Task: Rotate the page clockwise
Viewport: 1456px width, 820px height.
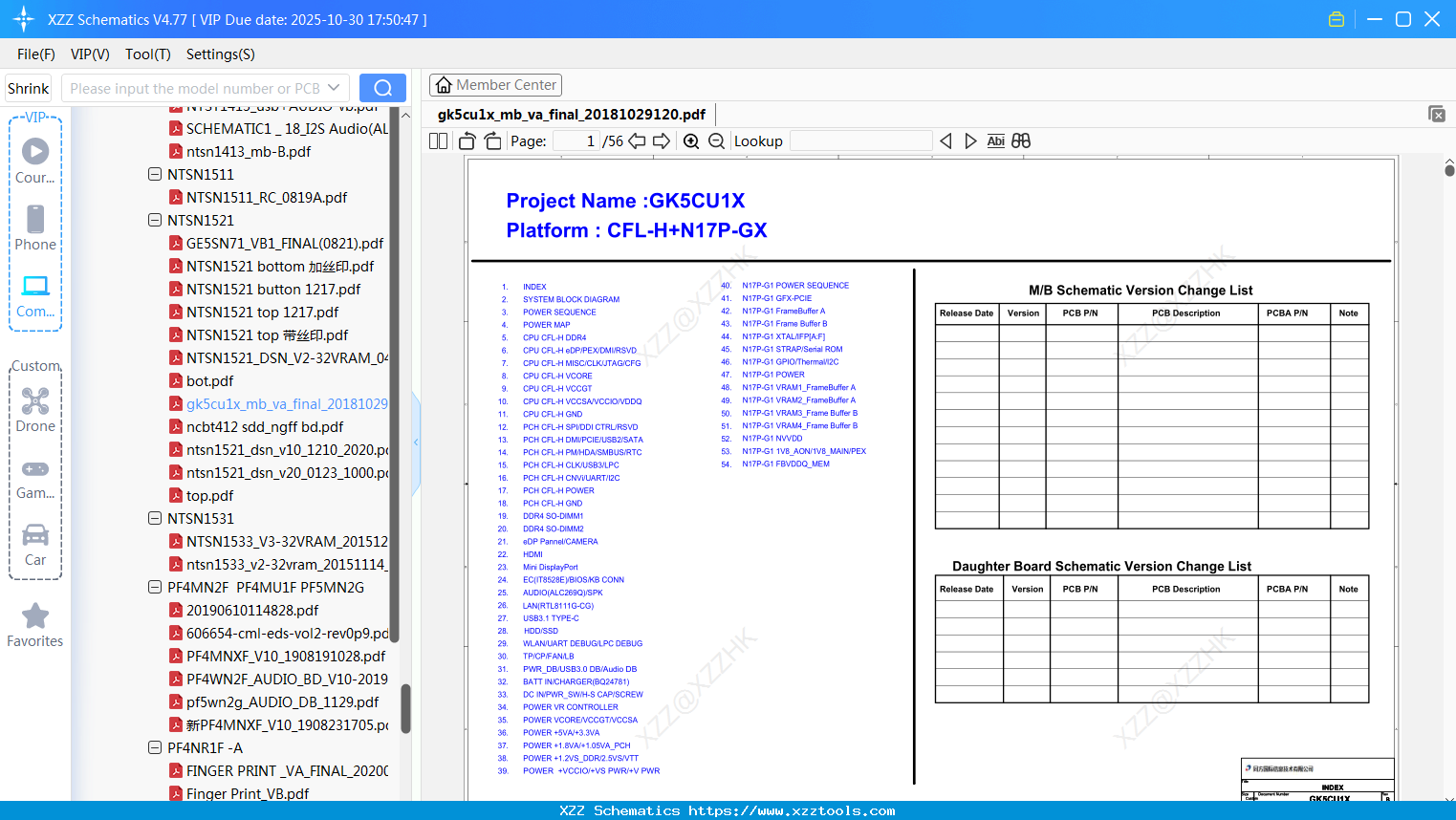Action: pyautogui.click(x=493, y=141)
